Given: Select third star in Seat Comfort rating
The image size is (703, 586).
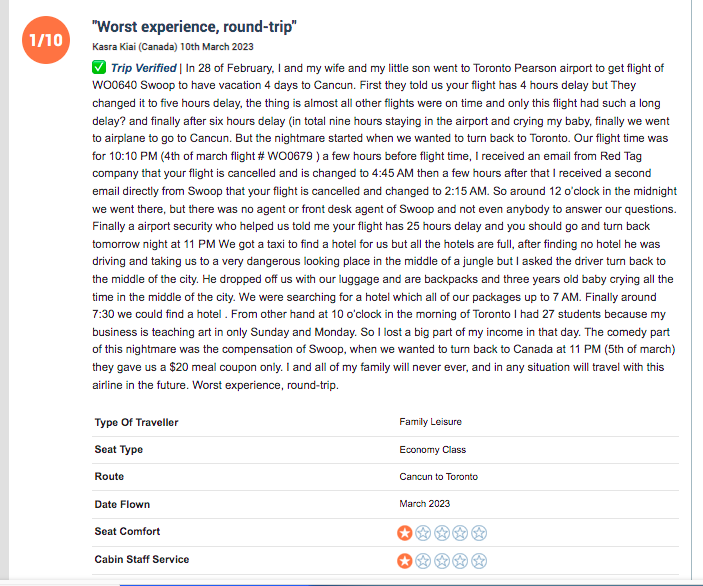Looking at the screenshot, I should (442, 533).
